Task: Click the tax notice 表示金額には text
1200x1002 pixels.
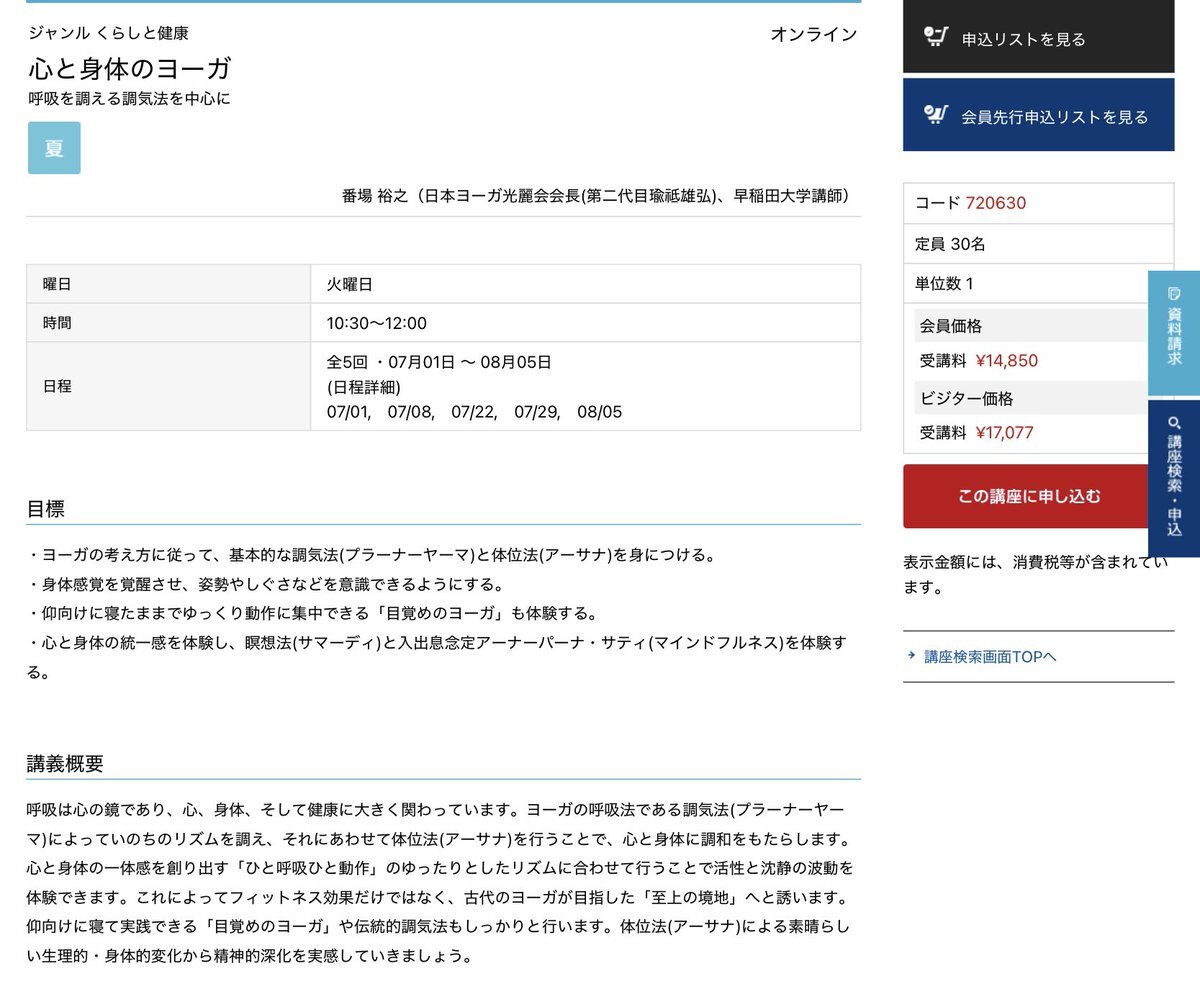Action: 1035,574
